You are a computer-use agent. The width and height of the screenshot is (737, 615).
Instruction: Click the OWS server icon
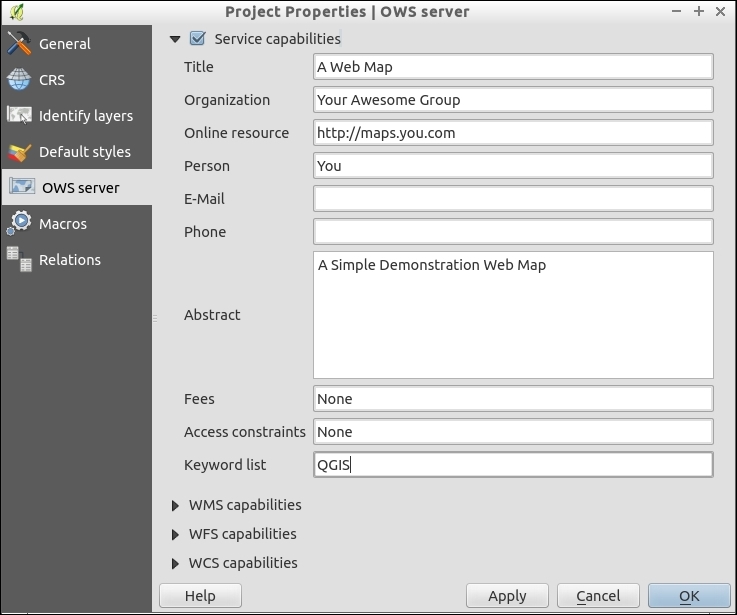[21, 188]
